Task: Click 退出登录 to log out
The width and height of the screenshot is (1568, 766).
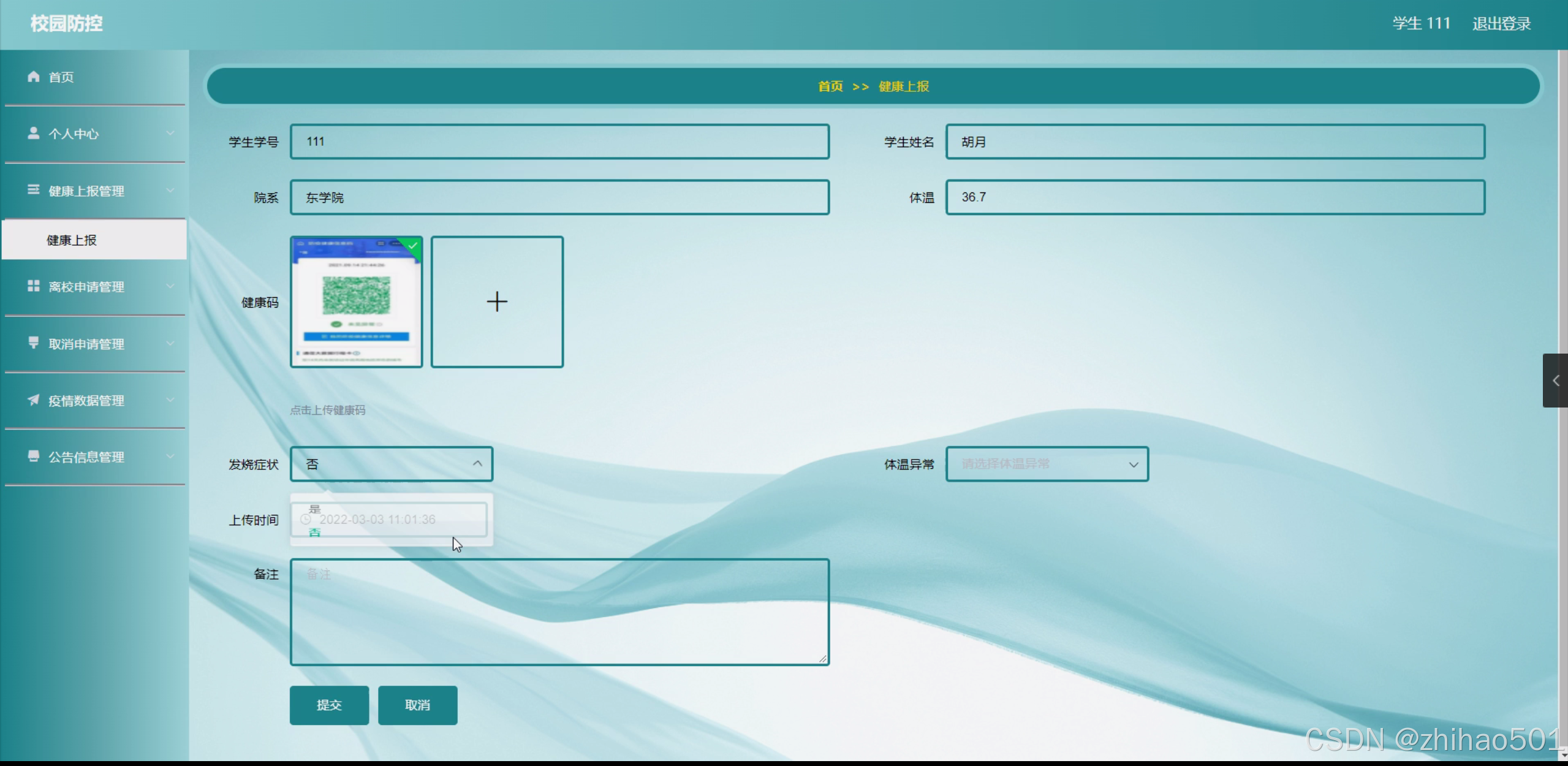Action: point(1501,24)
